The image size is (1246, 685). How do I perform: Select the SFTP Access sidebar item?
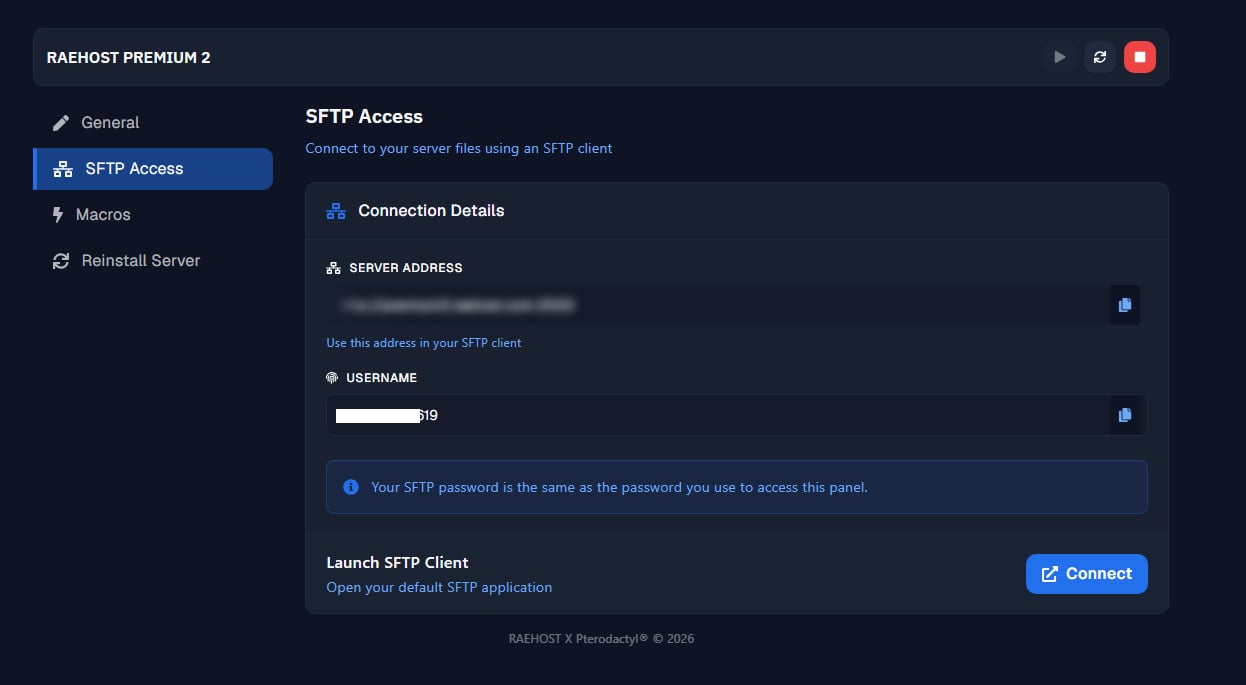pos(153,169)
